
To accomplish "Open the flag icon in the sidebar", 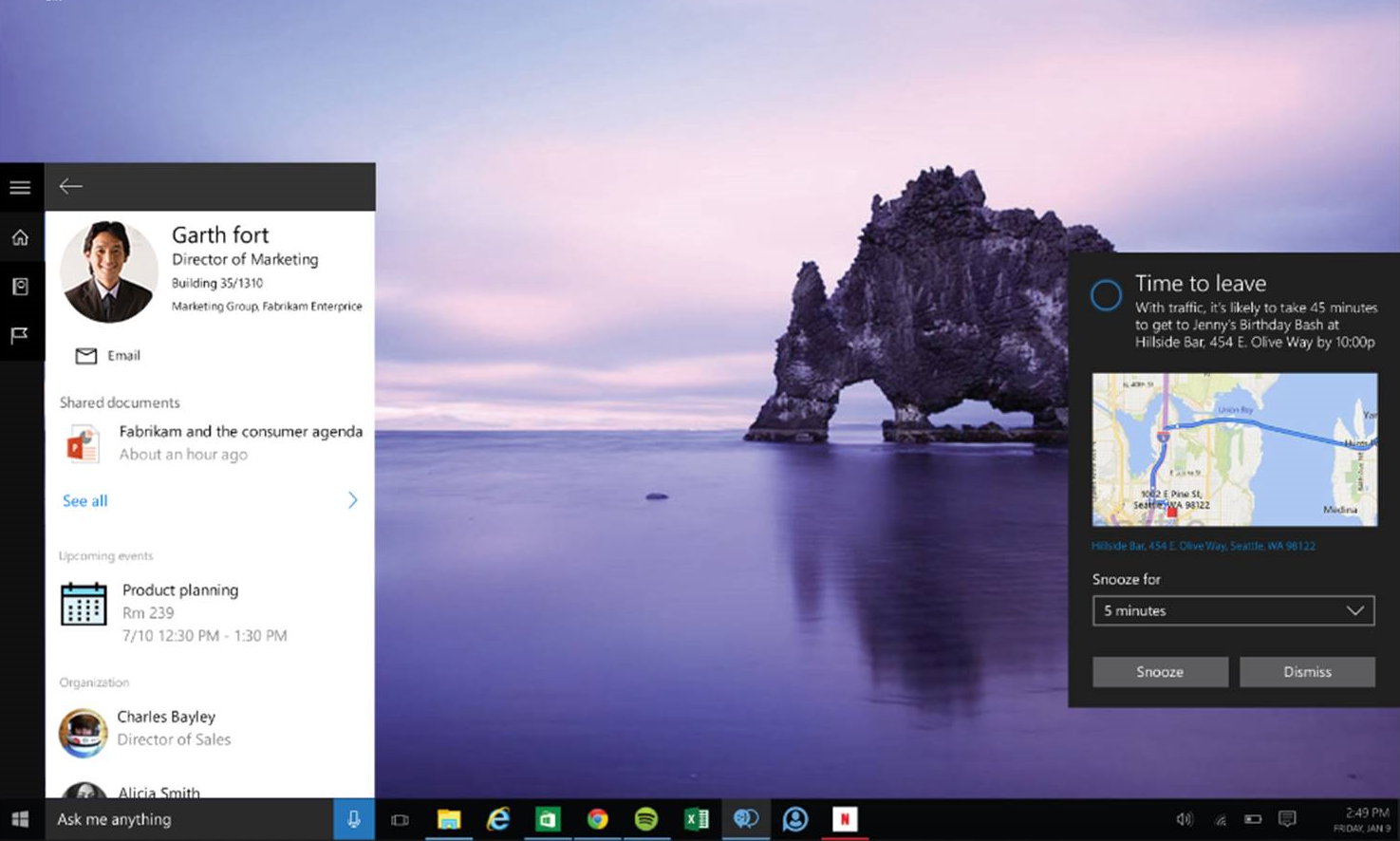I will (x=20, y=335).
